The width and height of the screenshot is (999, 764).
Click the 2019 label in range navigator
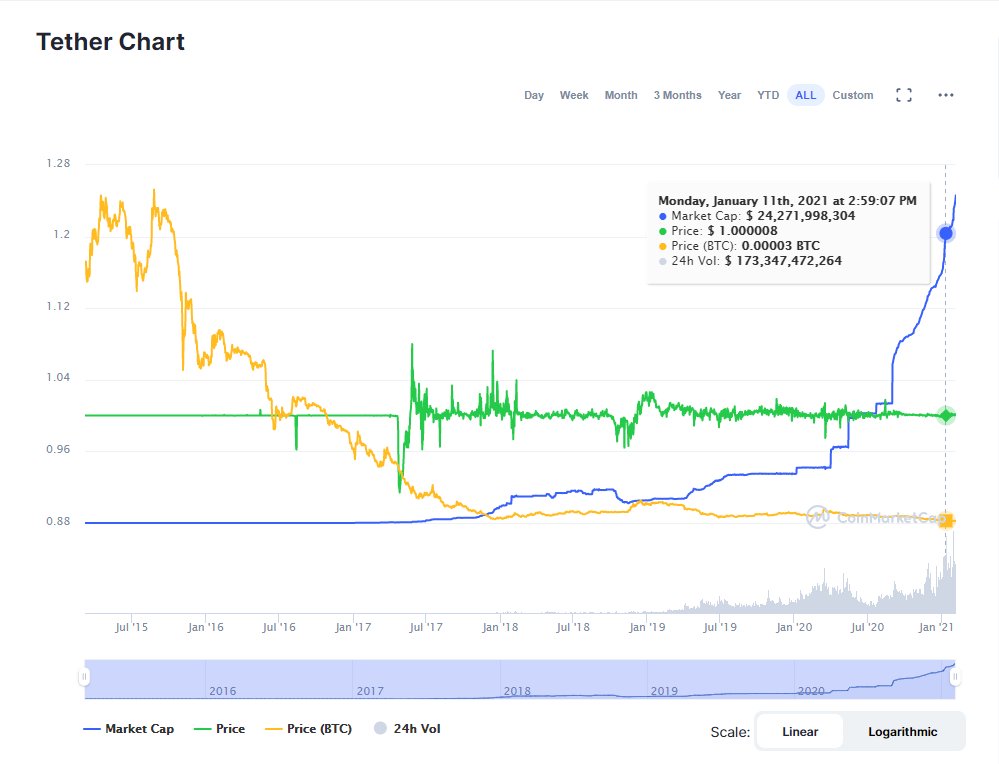664,691
